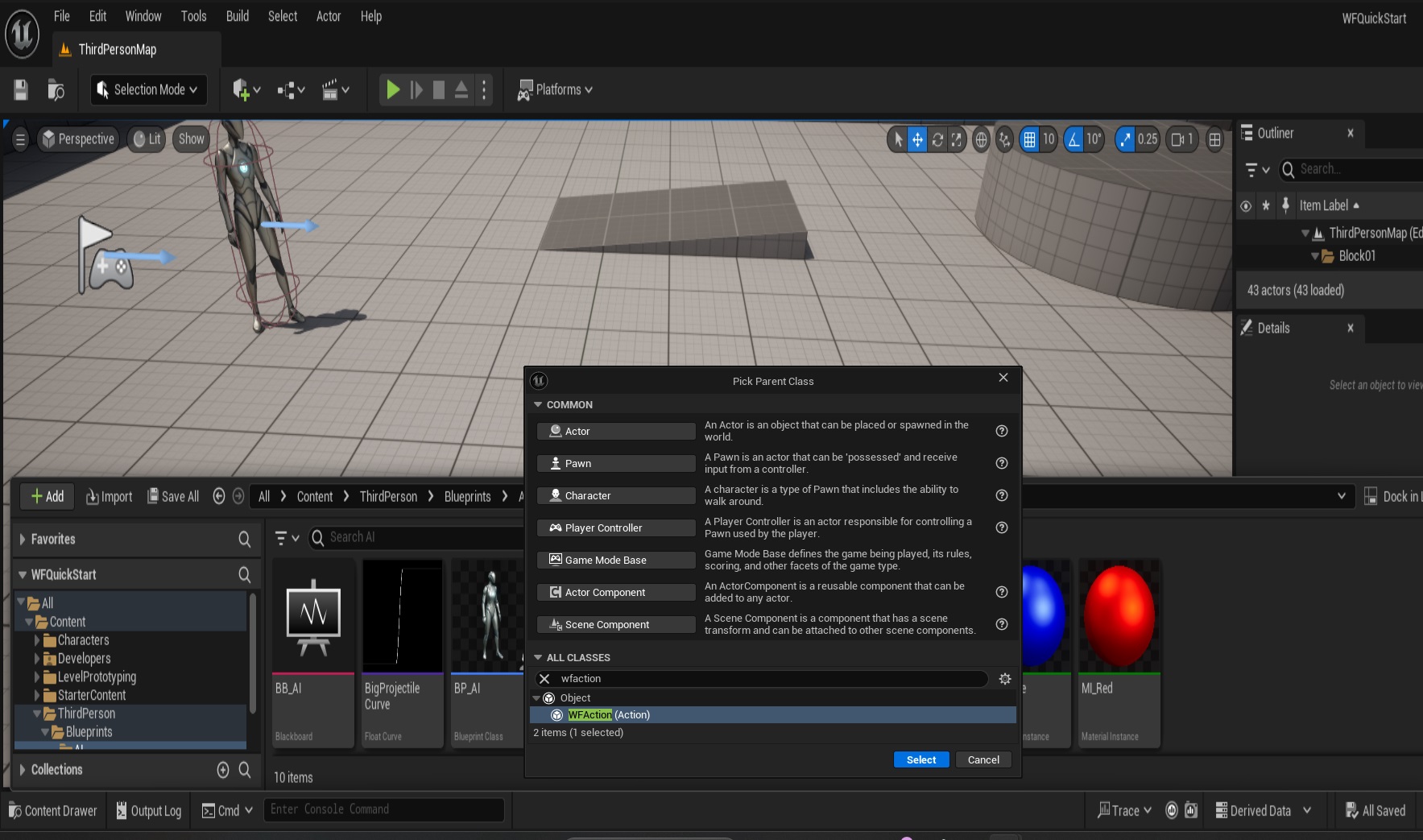Open the viewport options hamburger menu
Screen dimensions: 1423x840
coord(21,139)
